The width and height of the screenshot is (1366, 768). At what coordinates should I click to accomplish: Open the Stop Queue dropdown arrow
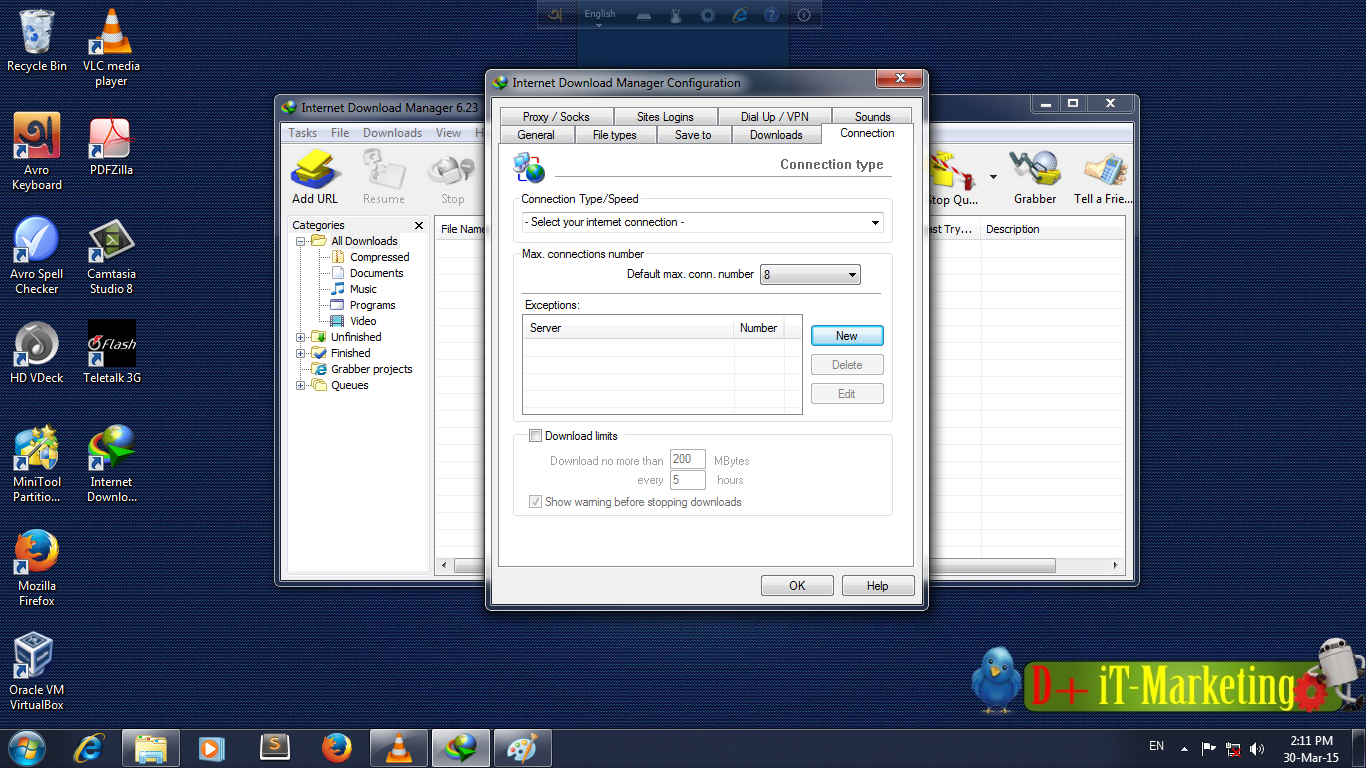pyautogui.click(x=993, y=177)
